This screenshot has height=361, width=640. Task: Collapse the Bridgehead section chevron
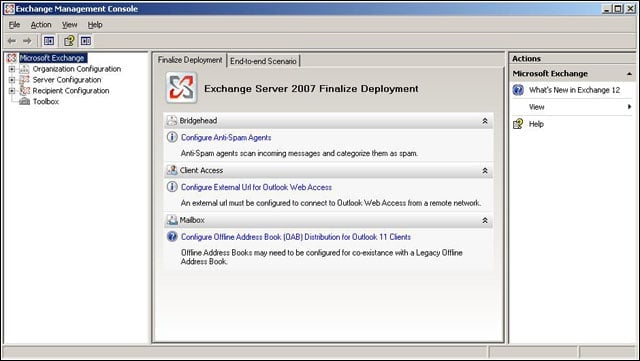[x=485, y=121]
